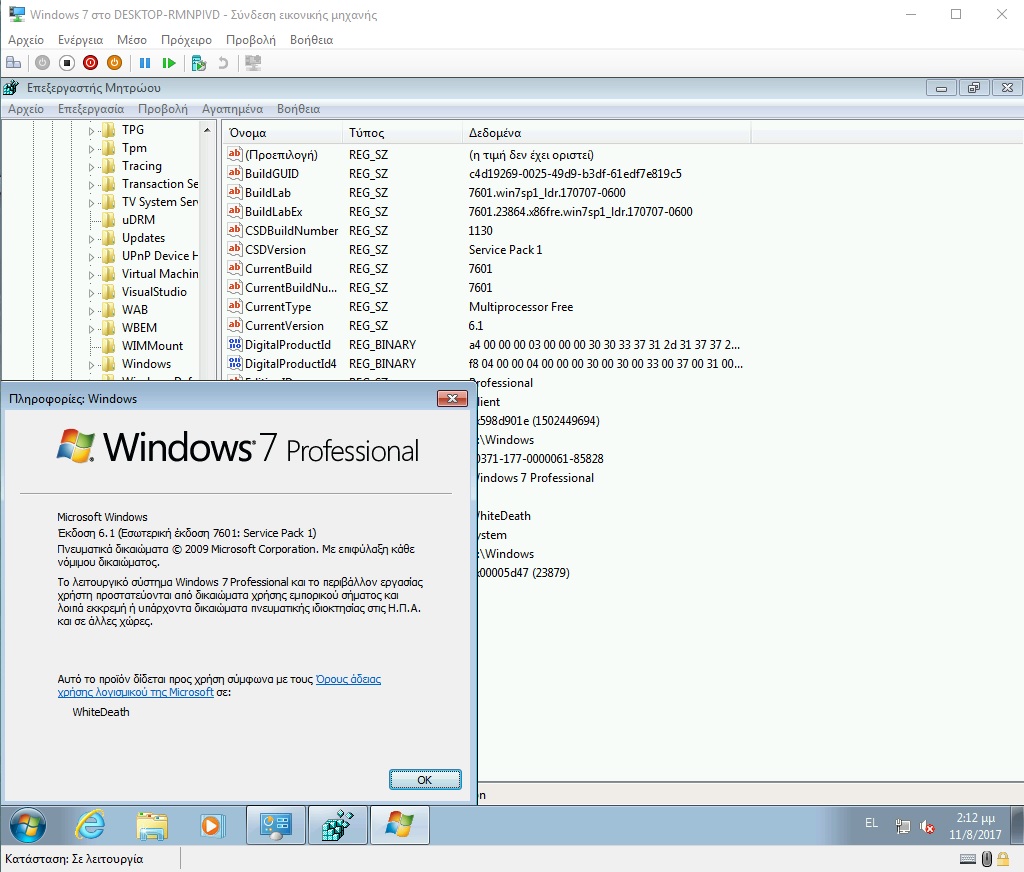Reset the VM using the green play-bar icon
The height and width of the screenshot is (872, 1024).
(x=169, y=63)
